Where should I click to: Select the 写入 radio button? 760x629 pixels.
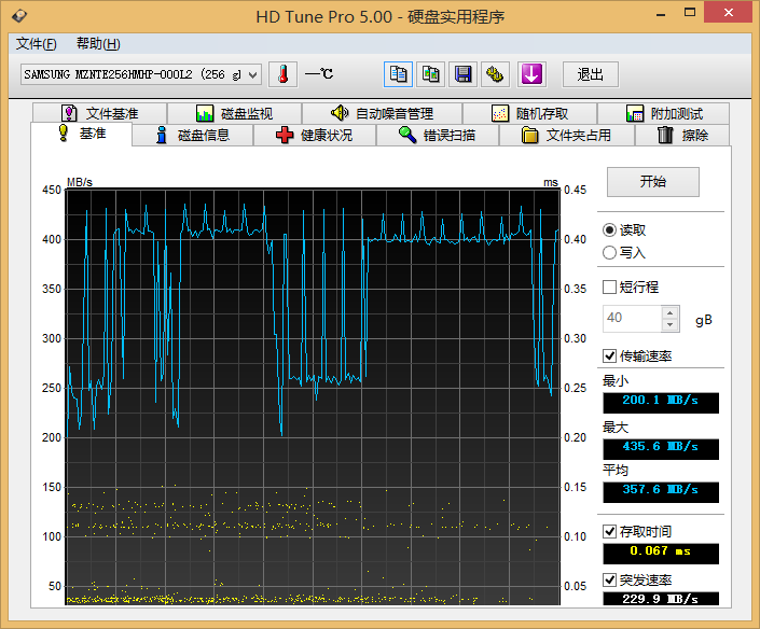coord(610,253)
